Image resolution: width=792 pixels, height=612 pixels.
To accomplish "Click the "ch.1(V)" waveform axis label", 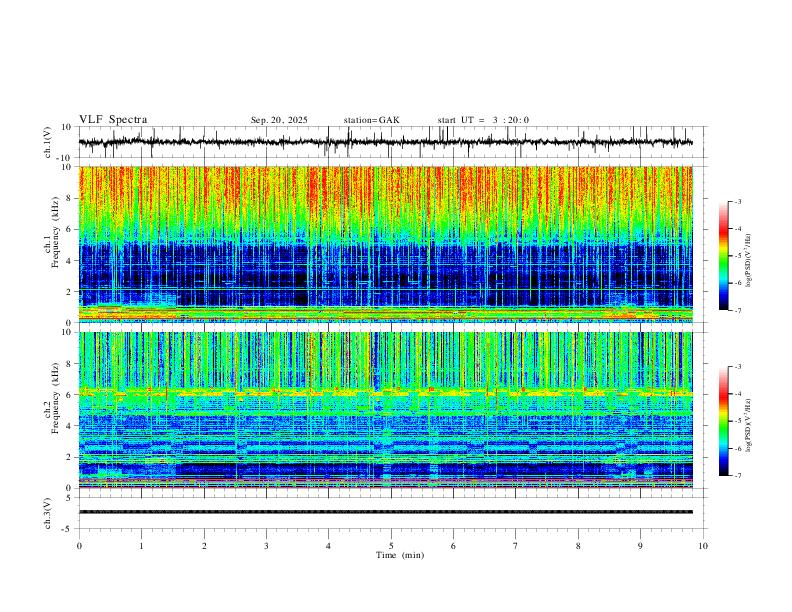I will [48, 142].
